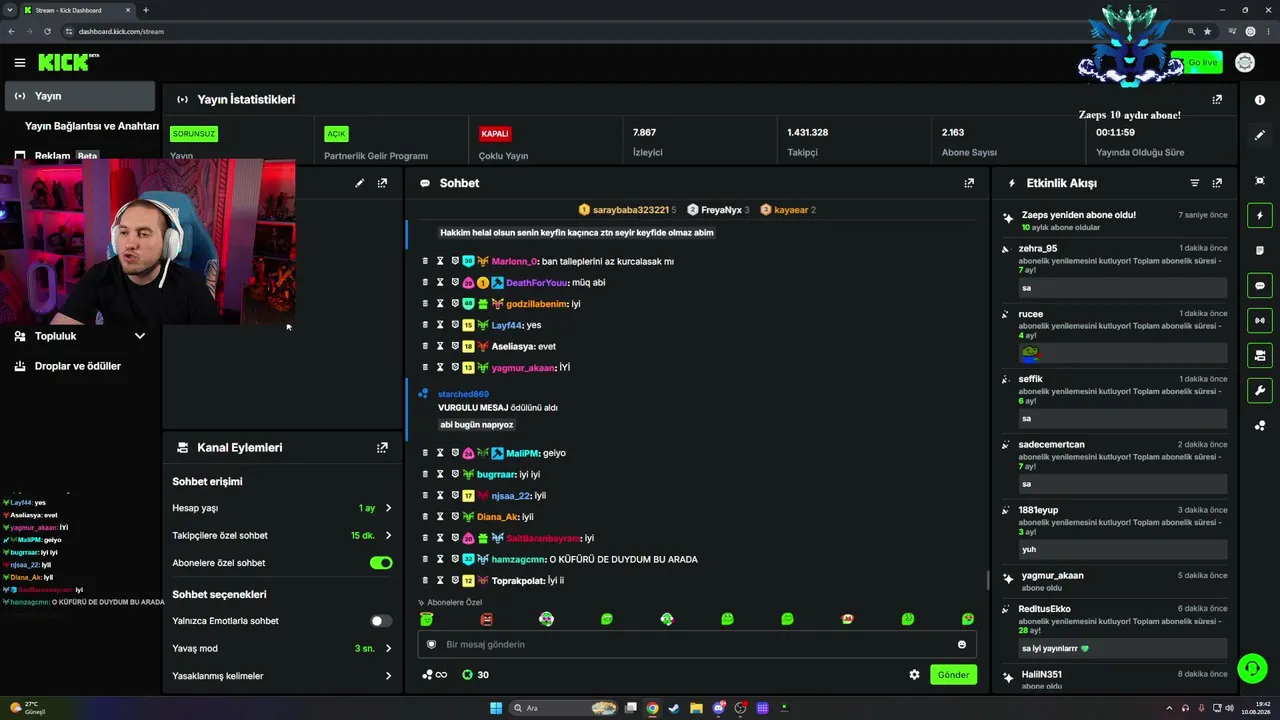Open Yayın Bağlantısı ve Anahtarı menu item
Viewport: 1280px width, 720px height.
pyautogui.click(x=92, y=126)
